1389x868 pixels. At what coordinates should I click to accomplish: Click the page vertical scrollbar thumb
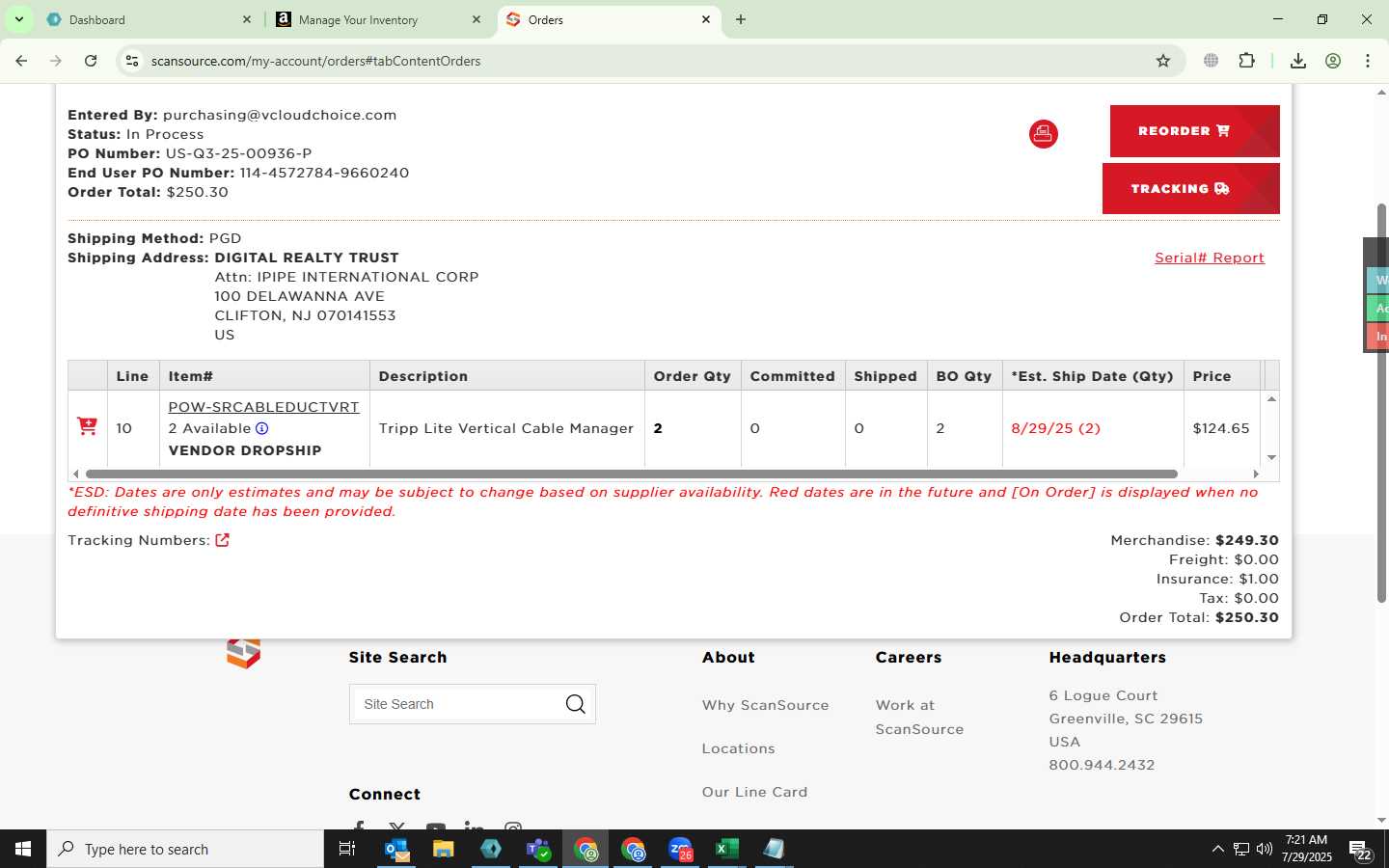click(1381, 405)
